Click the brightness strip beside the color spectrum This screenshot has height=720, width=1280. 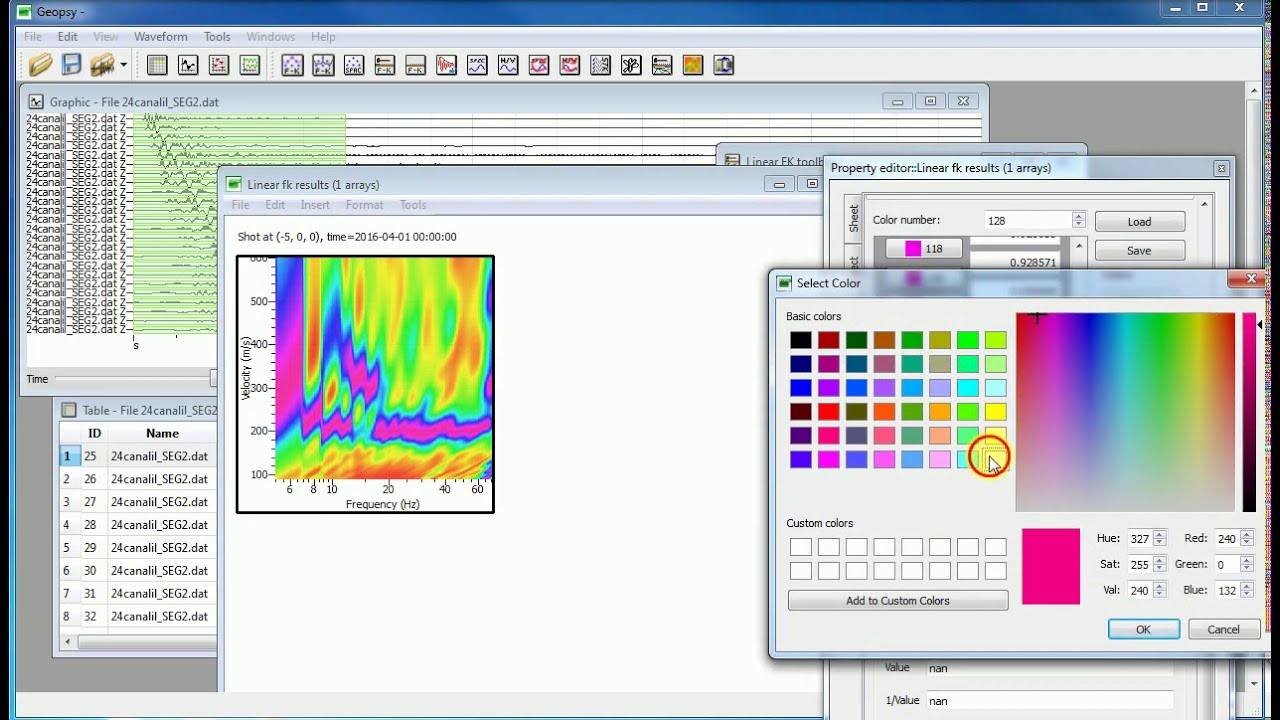click(1249, 412)
